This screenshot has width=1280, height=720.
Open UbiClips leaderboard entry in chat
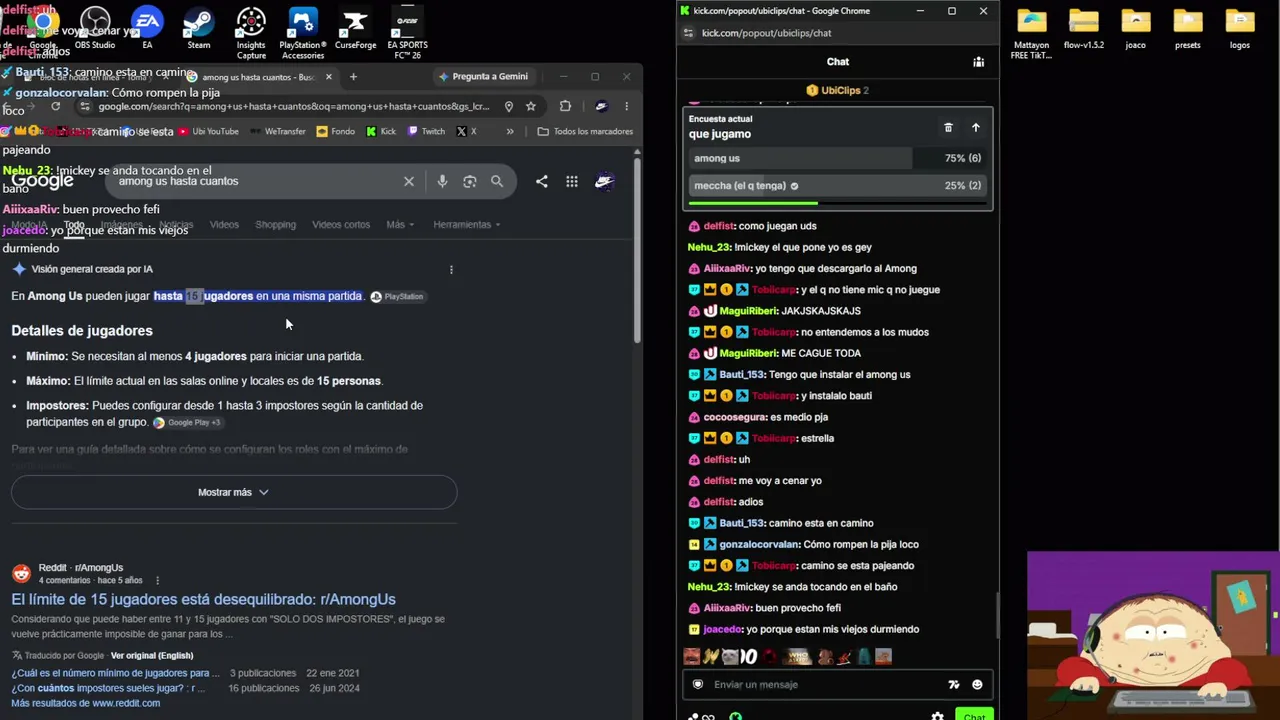click(838, 90)
